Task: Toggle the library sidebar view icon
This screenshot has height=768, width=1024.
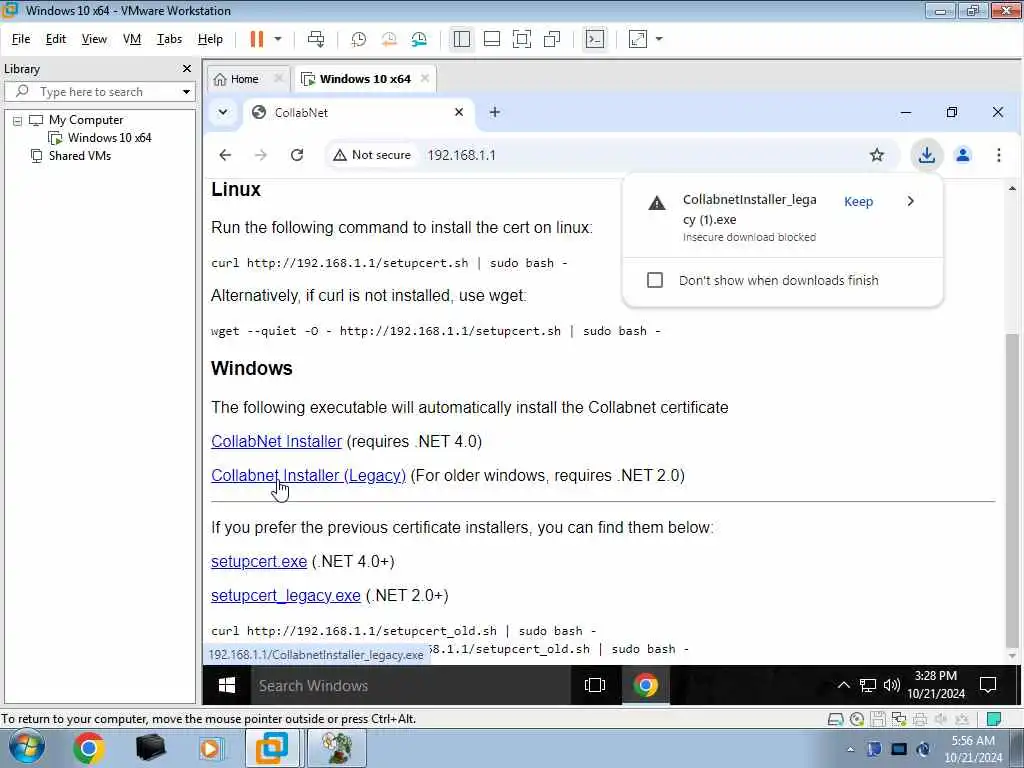Action: (462, 39)
